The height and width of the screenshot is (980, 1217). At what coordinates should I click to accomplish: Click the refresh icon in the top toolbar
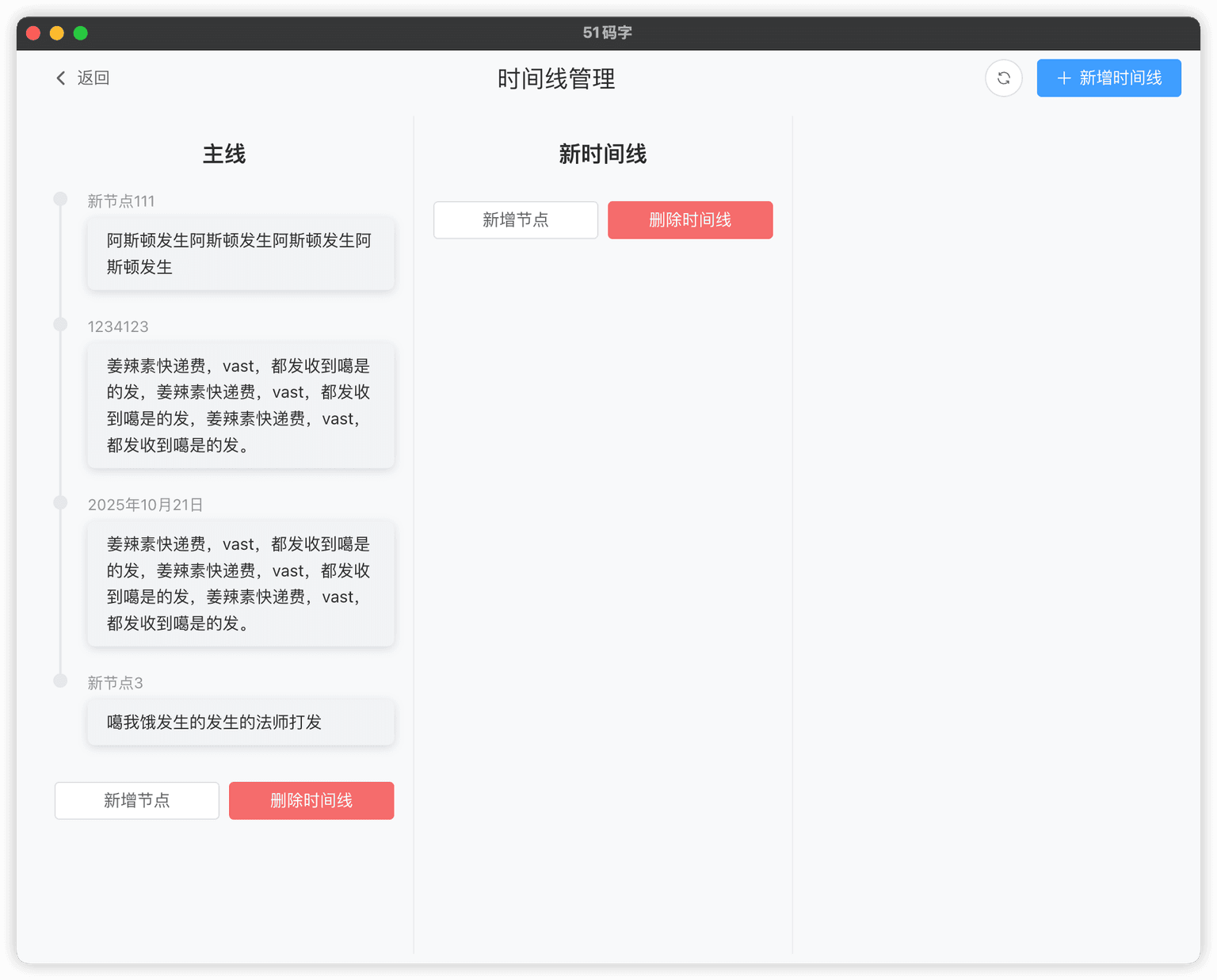1004,78
